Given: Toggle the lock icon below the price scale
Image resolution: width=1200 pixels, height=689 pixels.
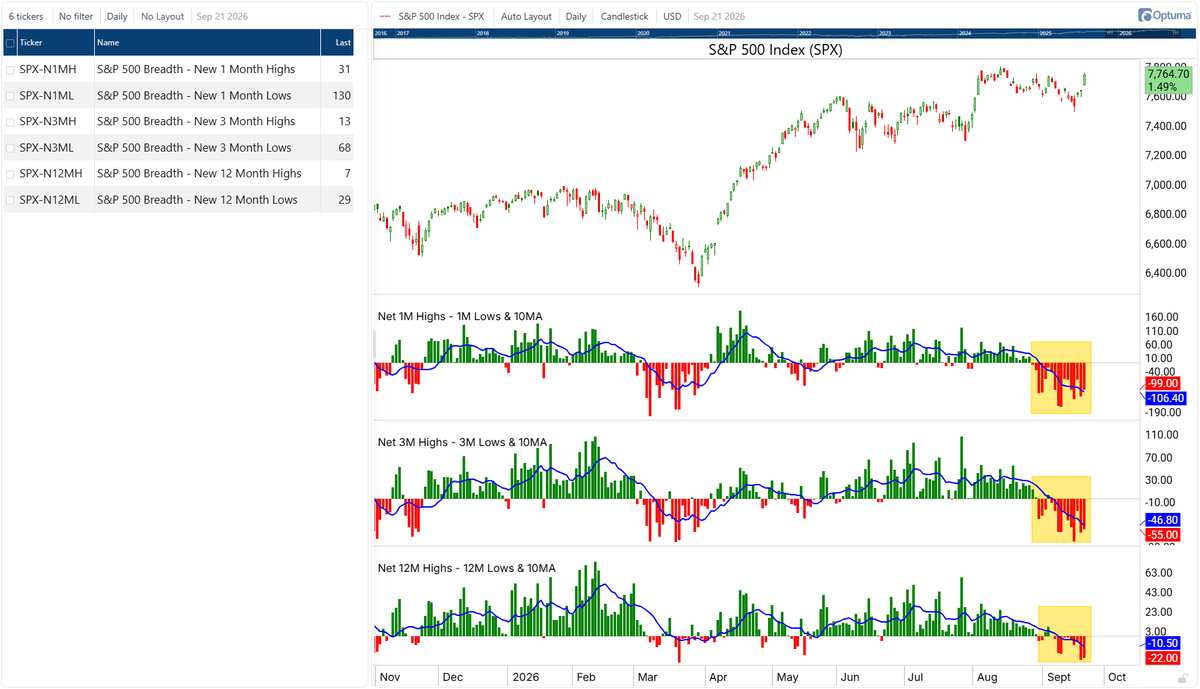Looking at the screenshot, I should [1183, 678].
